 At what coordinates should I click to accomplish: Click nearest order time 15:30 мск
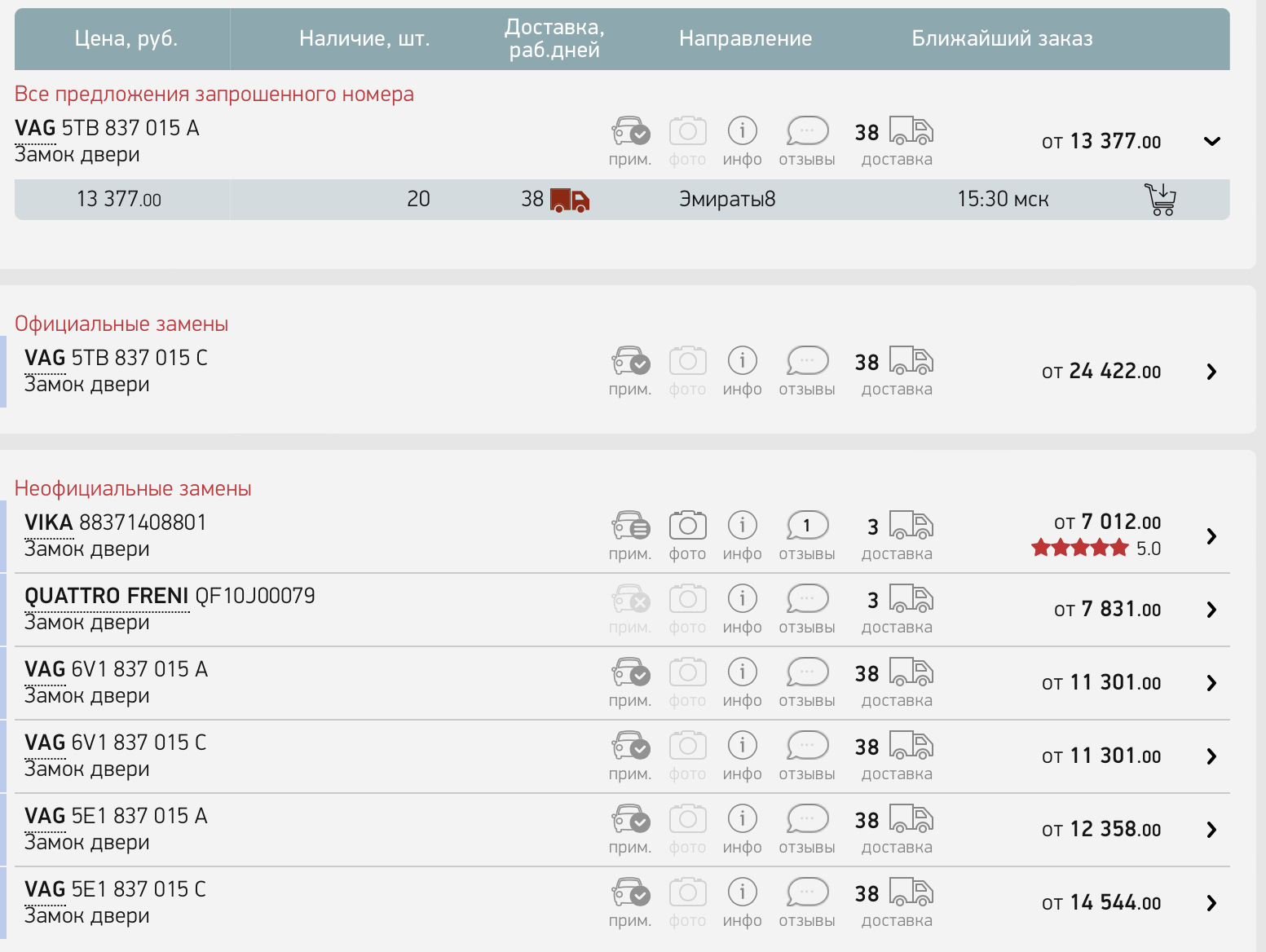1003,199
